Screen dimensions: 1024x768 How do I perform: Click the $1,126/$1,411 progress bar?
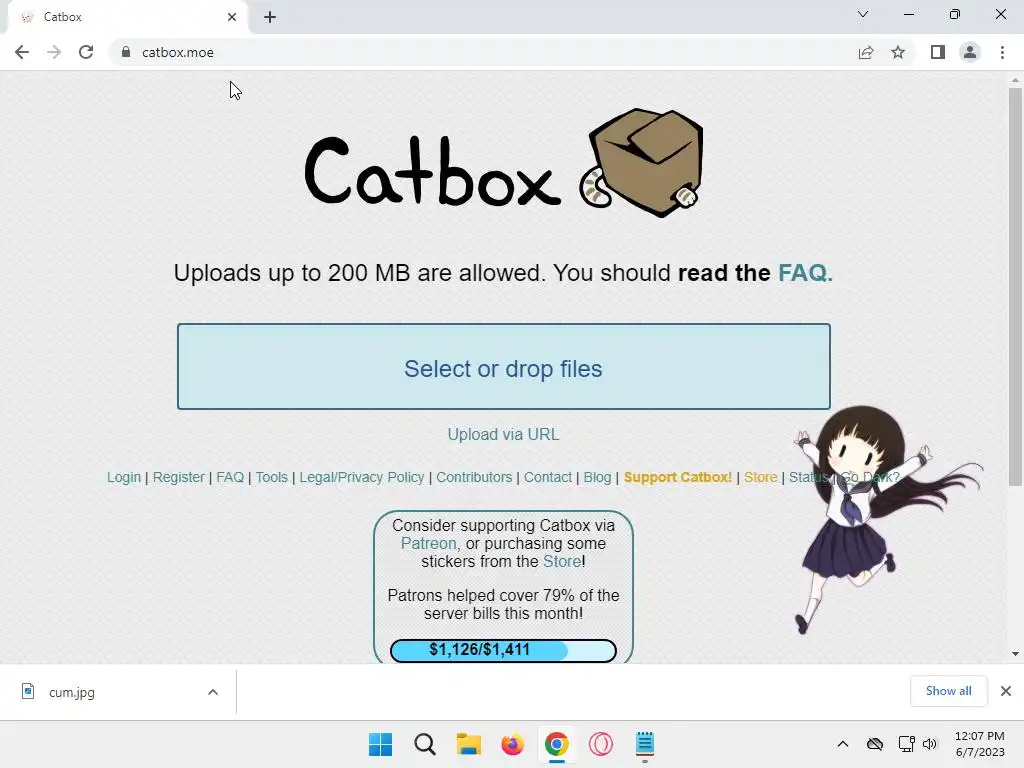pyautogui.click(x=504, y=650)
